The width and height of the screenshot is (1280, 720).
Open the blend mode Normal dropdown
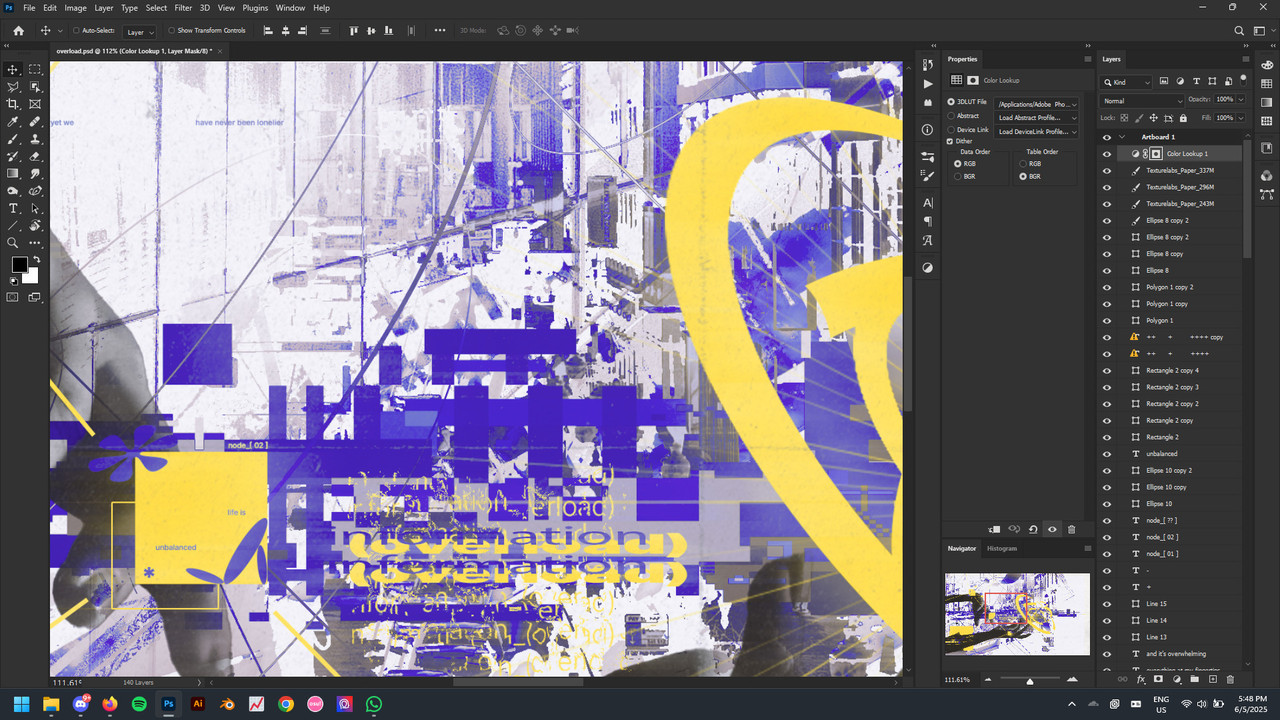[1141, 100]
